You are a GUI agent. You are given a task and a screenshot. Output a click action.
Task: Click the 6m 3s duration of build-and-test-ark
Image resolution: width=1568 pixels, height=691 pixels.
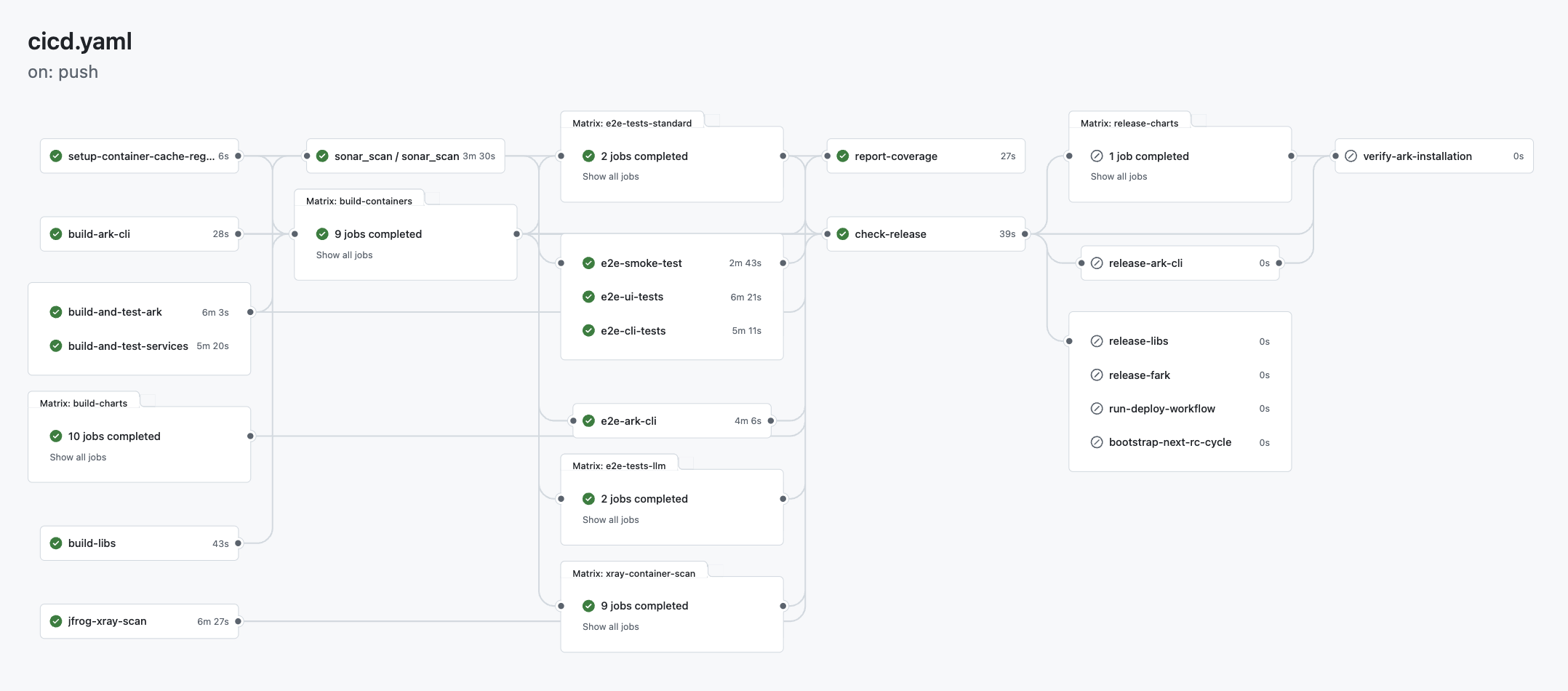[x=215, y=313]
